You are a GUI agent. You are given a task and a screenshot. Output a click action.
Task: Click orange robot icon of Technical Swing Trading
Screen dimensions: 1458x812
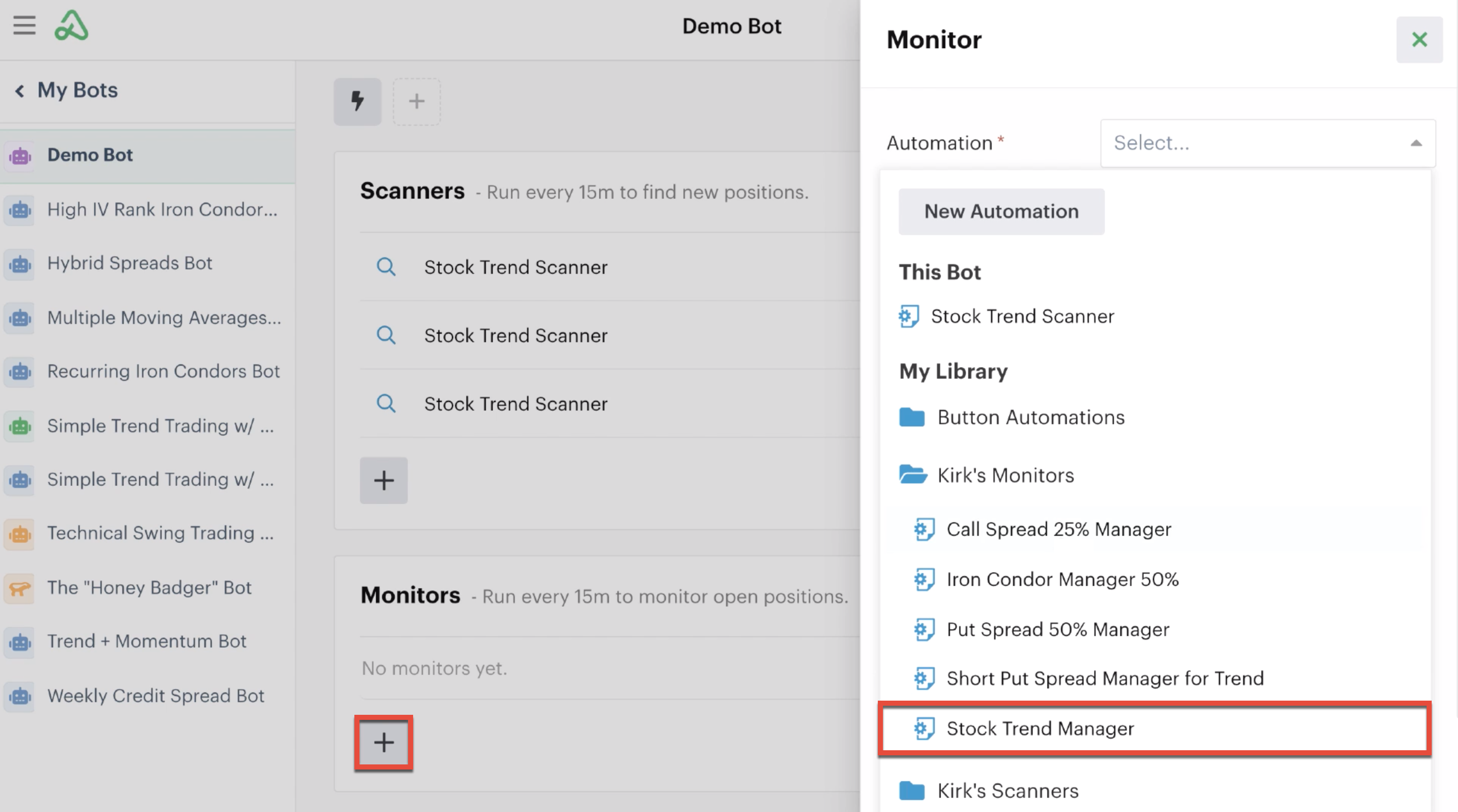(20, 534)
